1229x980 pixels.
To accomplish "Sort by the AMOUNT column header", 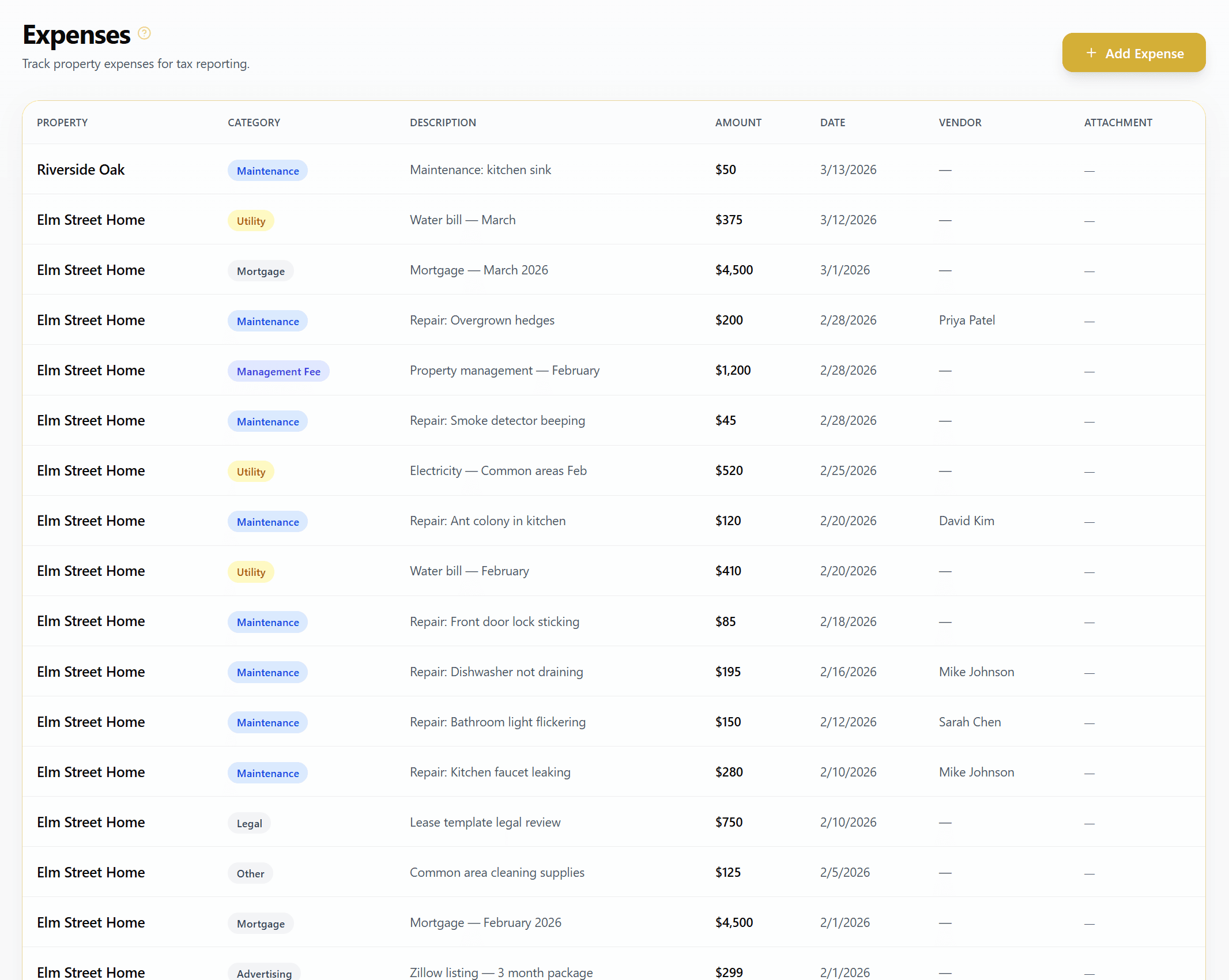I will 738,122.
